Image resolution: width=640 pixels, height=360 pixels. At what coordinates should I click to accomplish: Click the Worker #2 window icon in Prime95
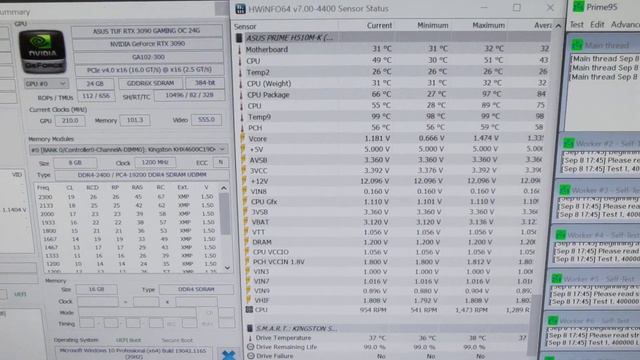pos(569,143)
